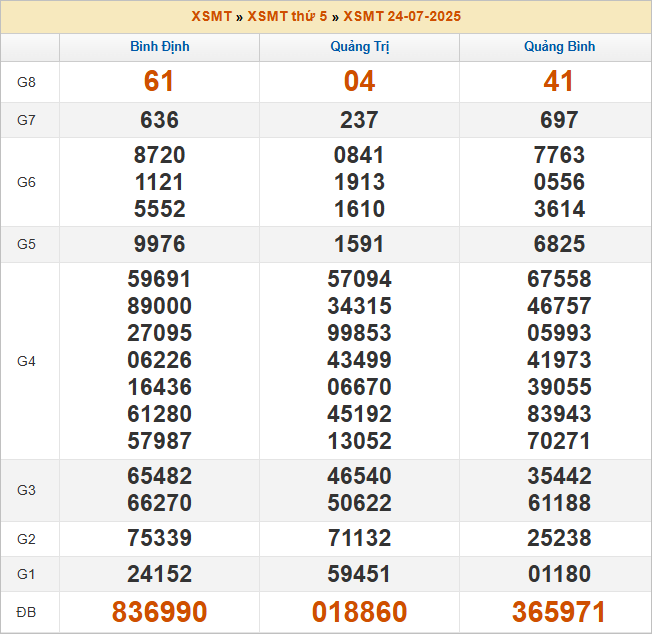Click G4 number 67558

coord(559,279)
